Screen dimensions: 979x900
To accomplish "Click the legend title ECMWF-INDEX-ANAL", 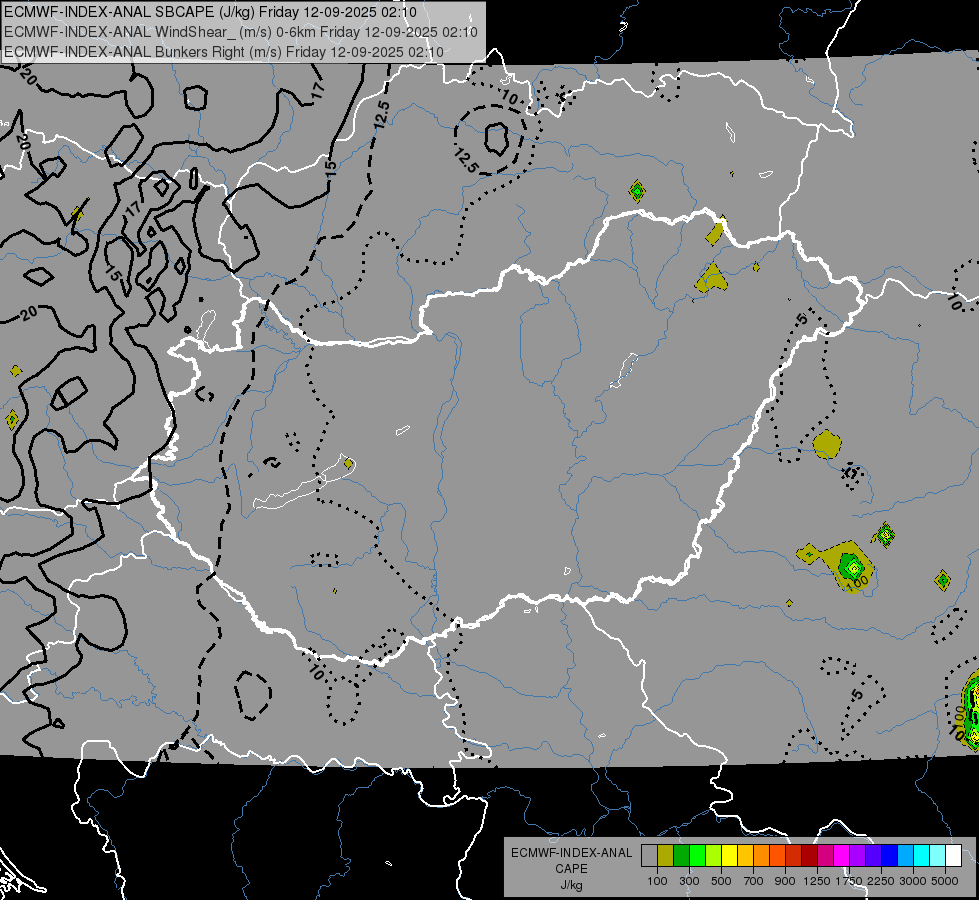I will coord(571,853).
